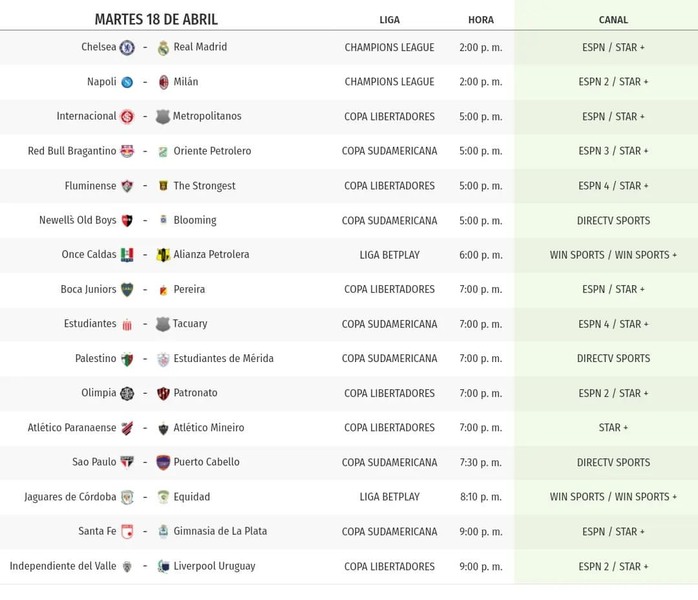Click DIRECTV SPORTS channel for Newell's match

click(613, 221)
